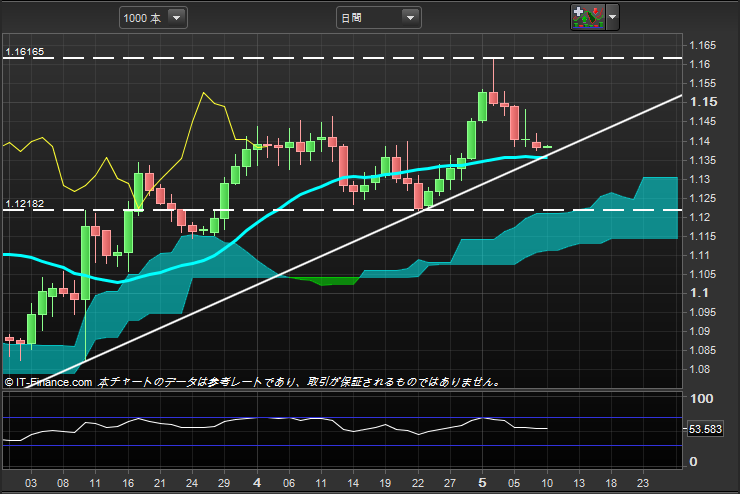Image resolution: width=740 pixels, height=494 pixels.
Task: Click the 1.135 price axis label
Action: [x=702, y=160]
